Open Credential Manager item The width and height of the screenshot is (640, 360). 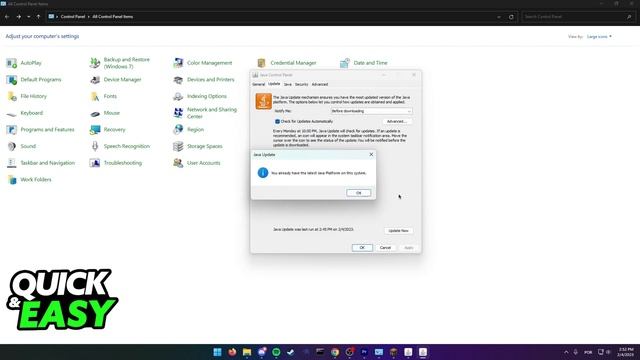coord(287,63)
